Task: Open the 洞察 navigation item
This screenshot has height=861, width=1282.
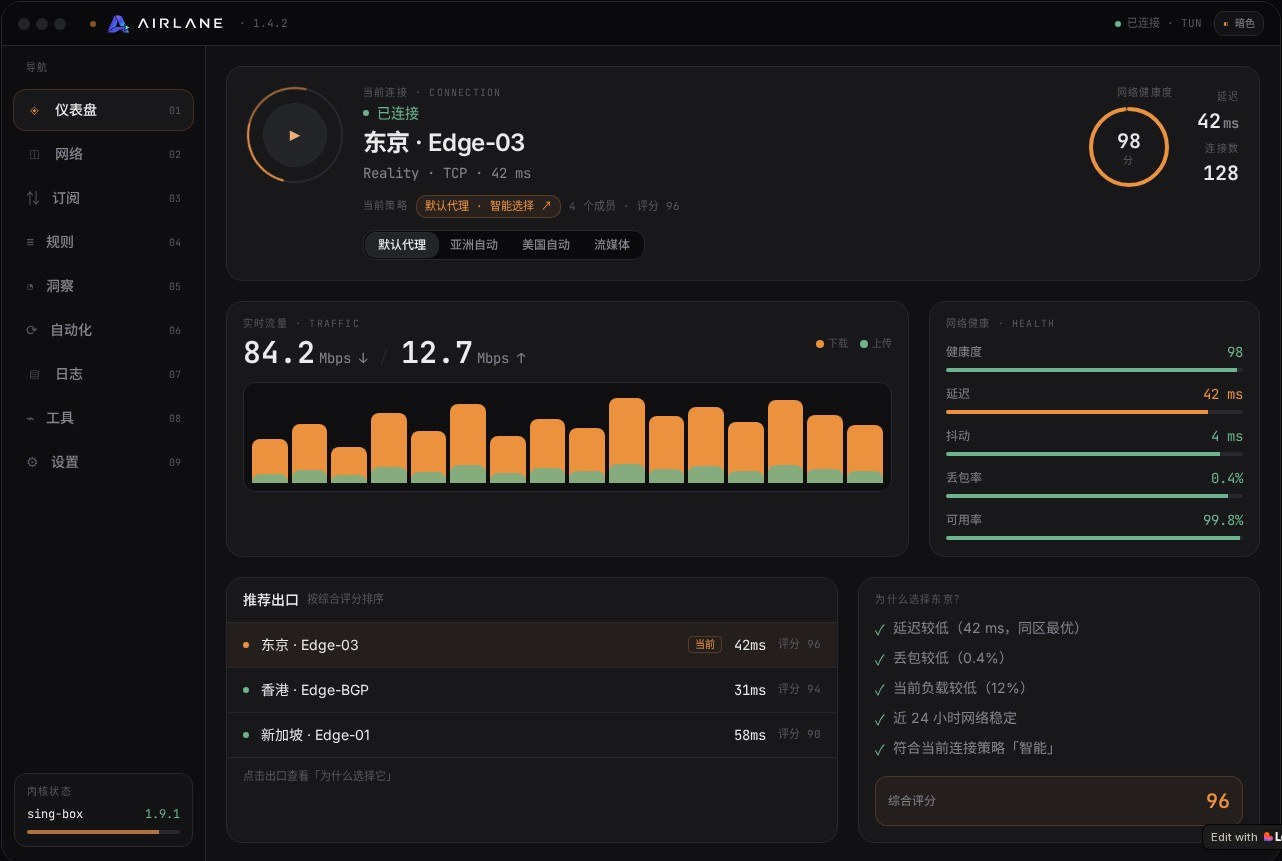Action: [x=103, y=286]
